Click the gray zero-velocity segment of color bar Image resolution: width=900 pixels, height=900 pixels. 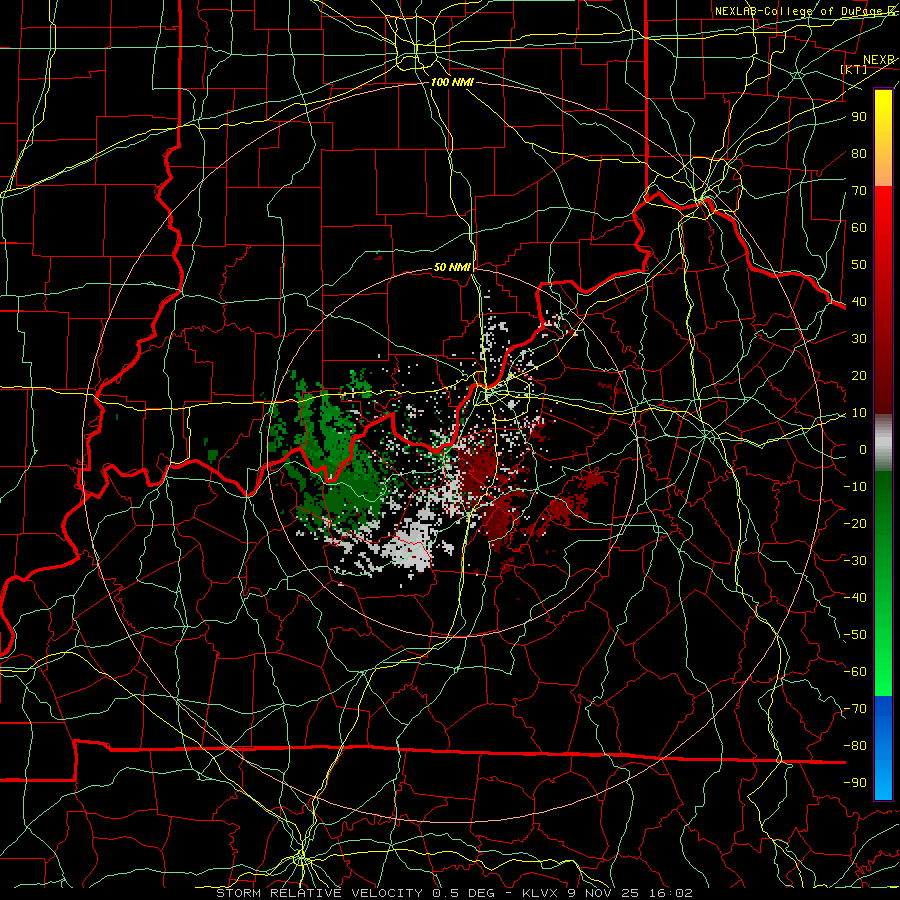(883, 442)
